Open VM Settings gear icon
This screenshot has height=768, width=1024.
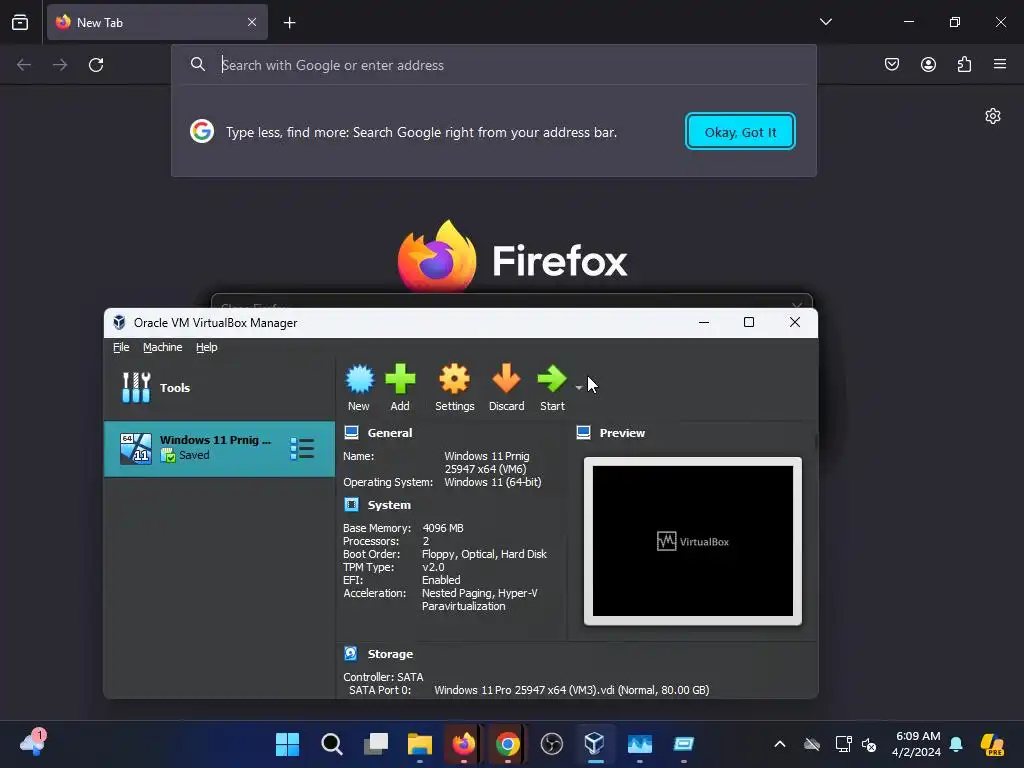[455, 388]
